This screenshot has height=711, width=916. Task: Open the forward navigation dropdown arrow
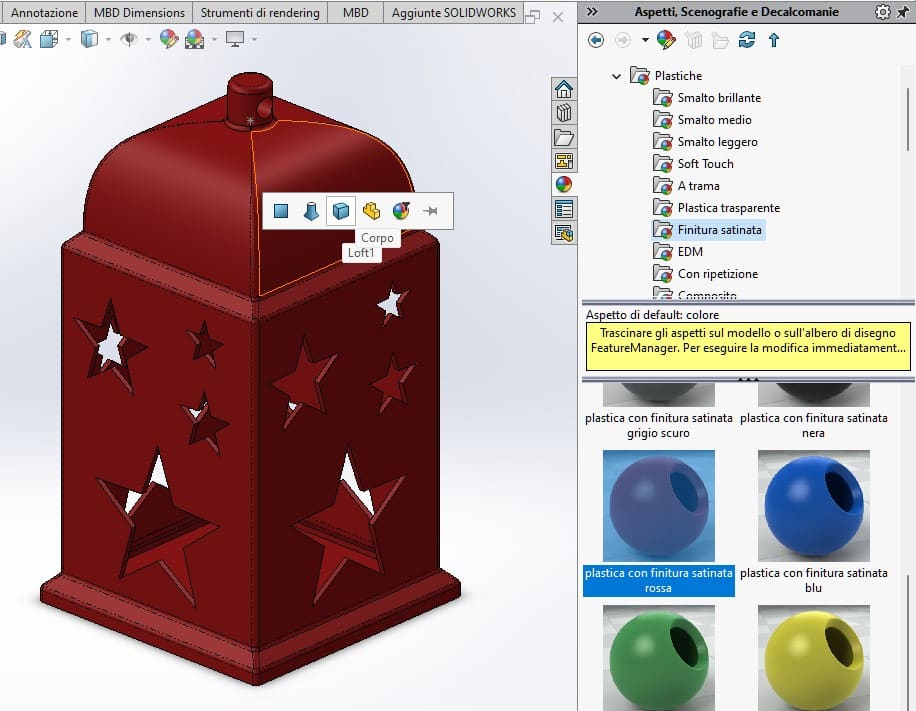(643, 40)
